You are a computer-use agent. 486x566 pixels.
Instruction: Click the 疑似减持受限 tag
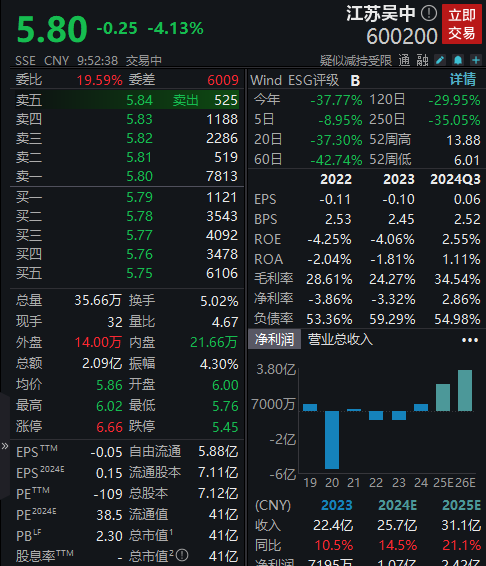tap(356, 60)
